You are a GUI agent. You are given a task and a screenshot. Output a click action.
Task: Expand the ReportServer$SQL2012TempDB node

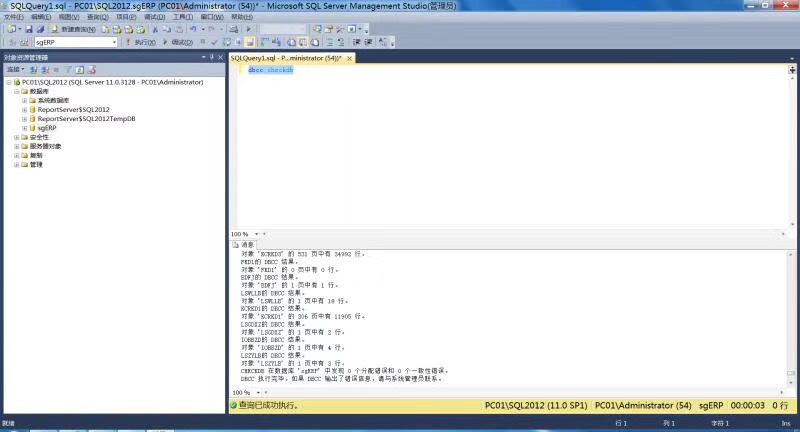24,119
